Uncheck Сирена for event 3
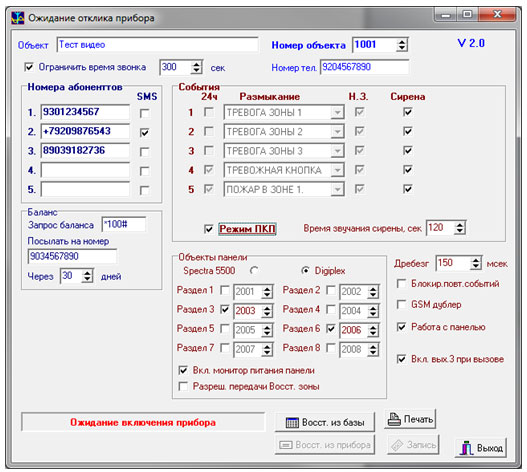The image size is (527, 472). (407, 150)
